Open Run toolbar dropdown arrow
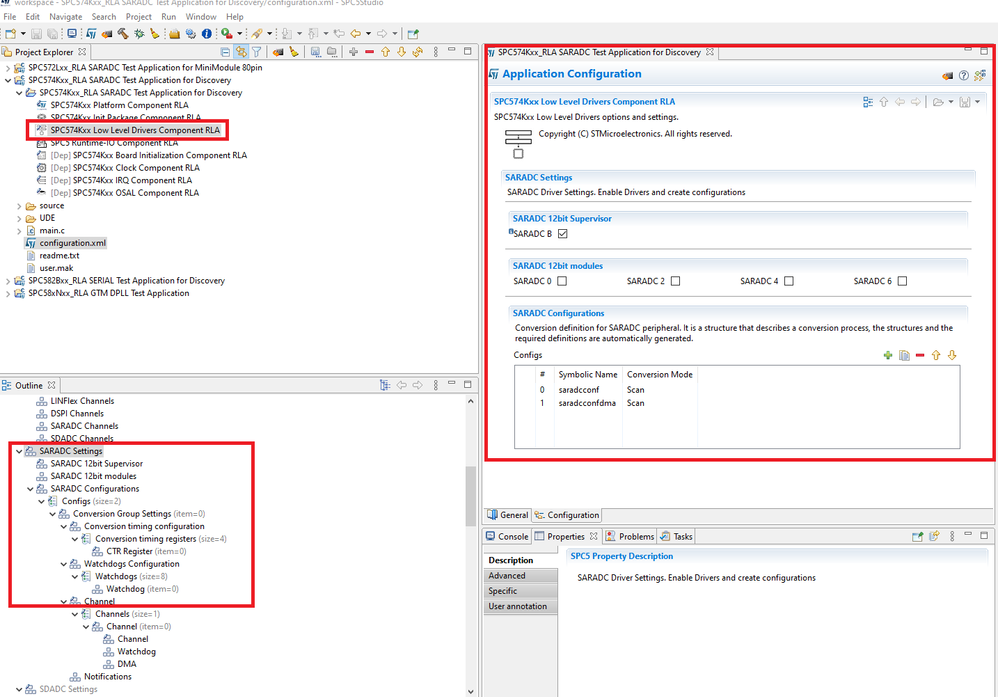The height and width of the screenshot is (697, 998). point(240,34)
